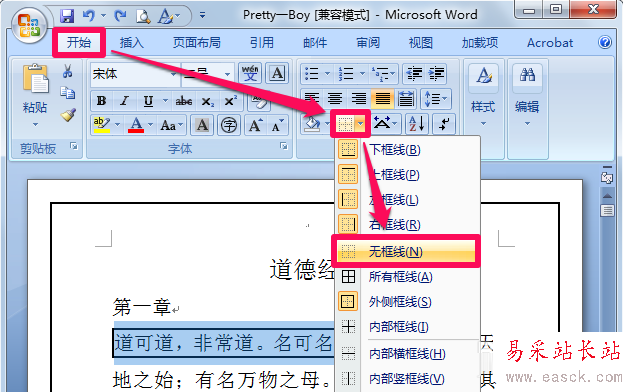Switch to the 开始 tab
This screenshot has width=623, height=392.
click(x=79, y=42)
